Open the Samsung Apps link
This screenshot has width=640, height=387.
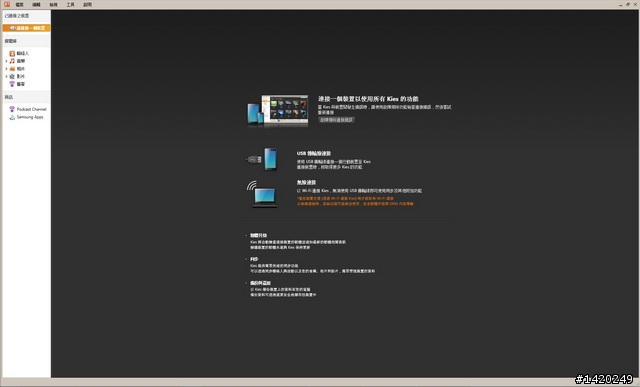pos(30,117)
